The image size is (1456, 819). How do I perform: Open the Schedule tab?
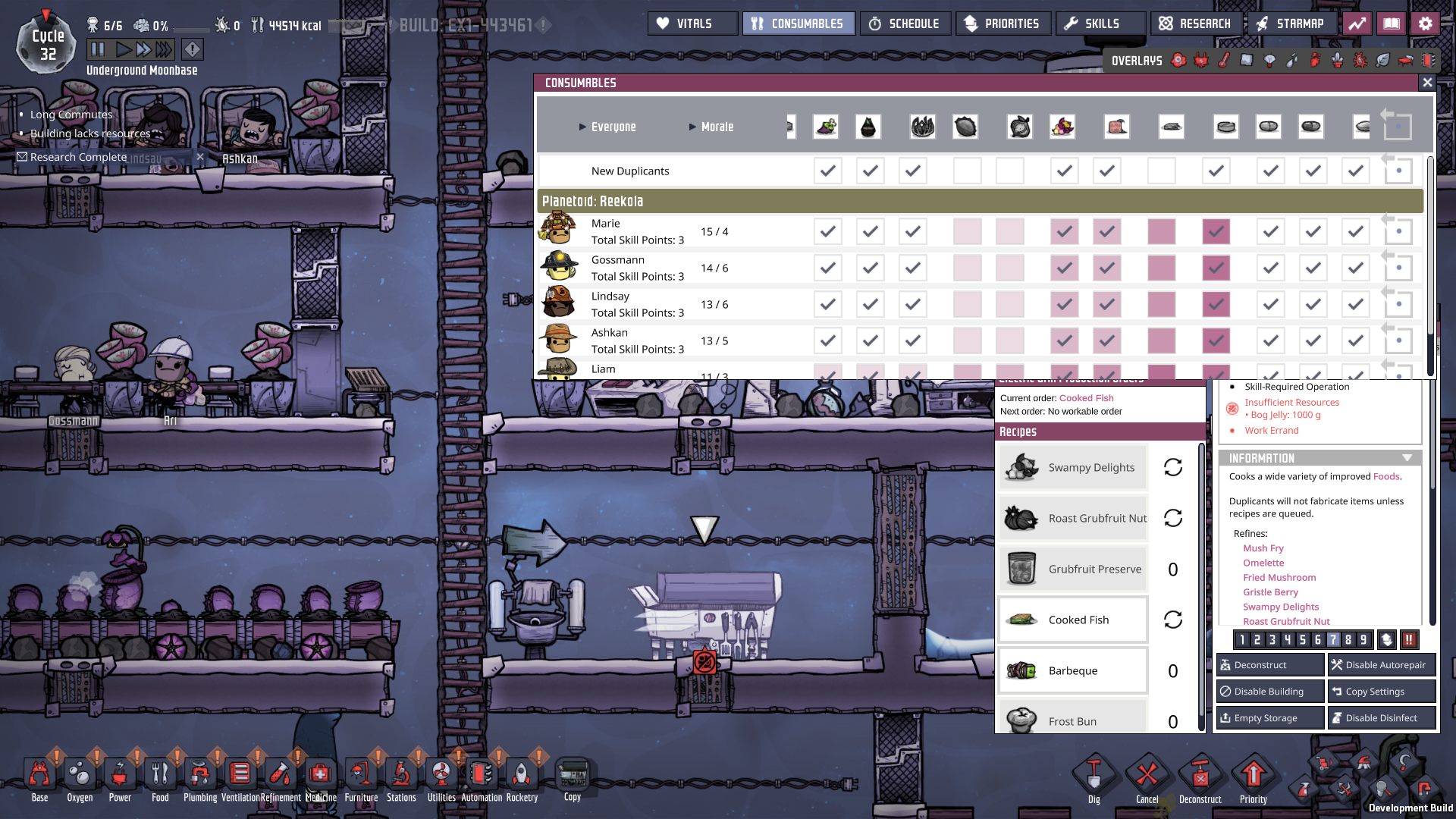[904, 24]
